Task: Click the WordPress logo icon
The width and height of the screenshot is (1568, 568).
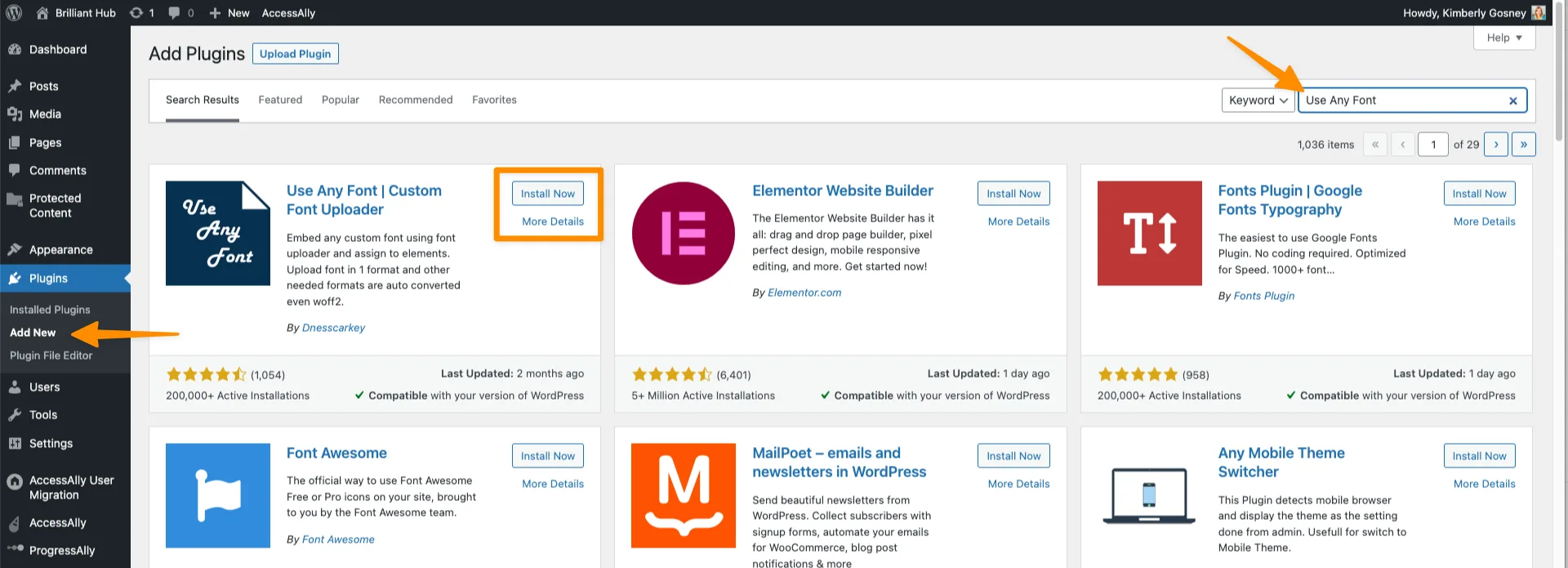Action: 14,12
